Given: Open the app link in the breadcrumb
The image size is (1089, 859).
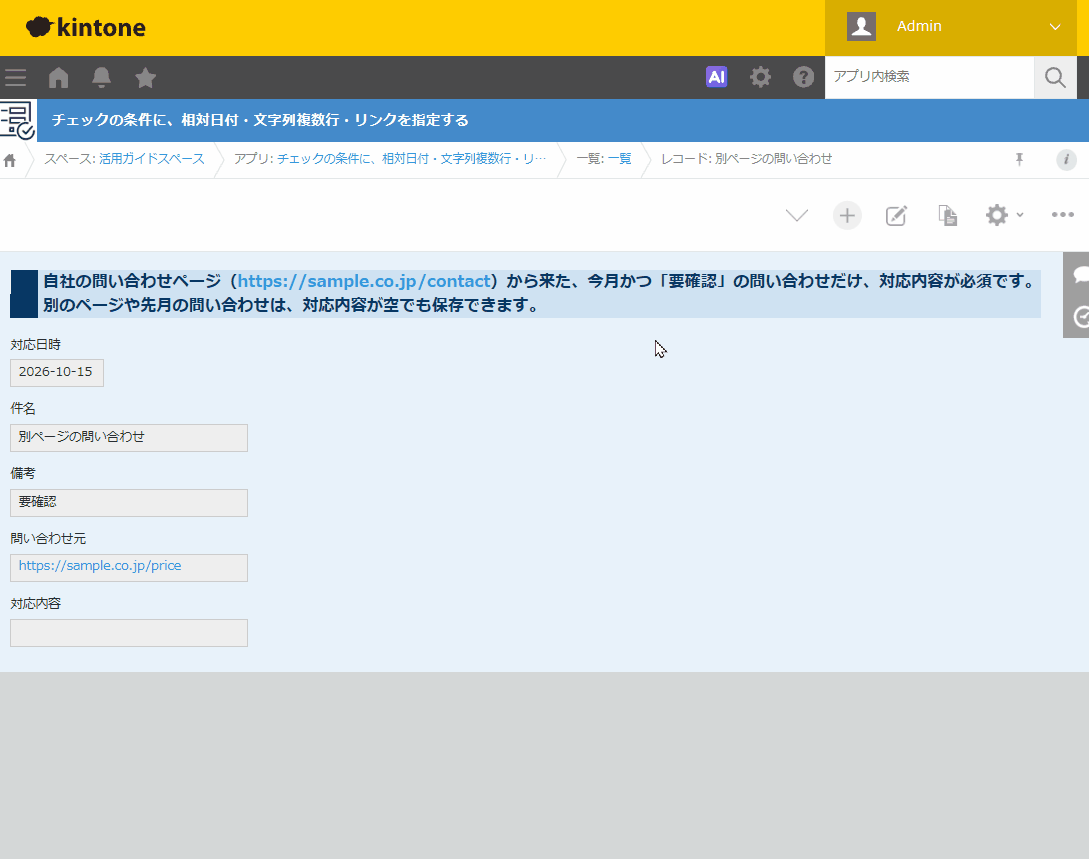Looking at the screenshot, I should coord(411,159).
